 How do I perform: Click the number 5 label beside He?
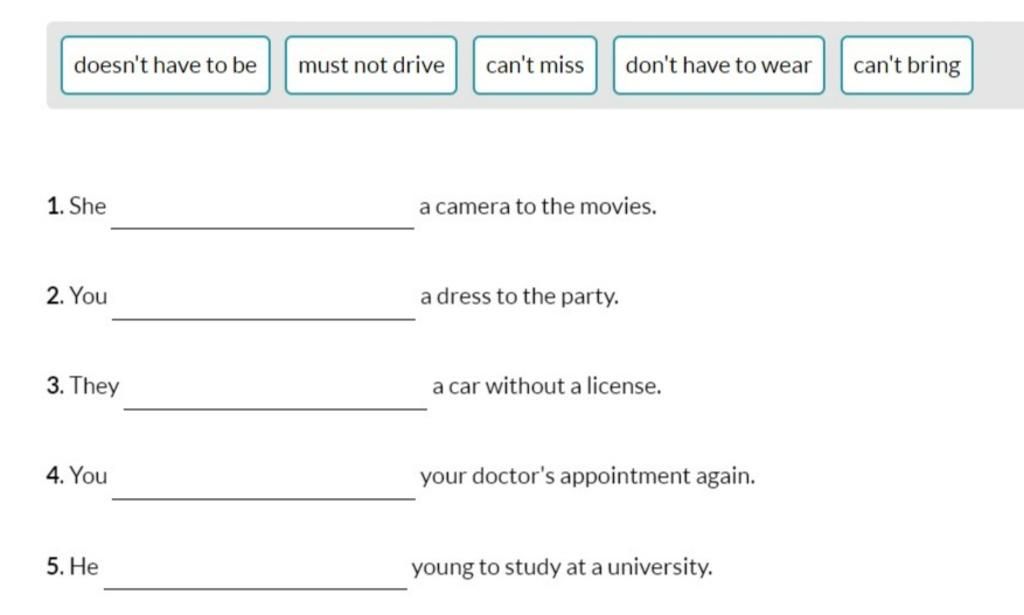coord(55,566)
